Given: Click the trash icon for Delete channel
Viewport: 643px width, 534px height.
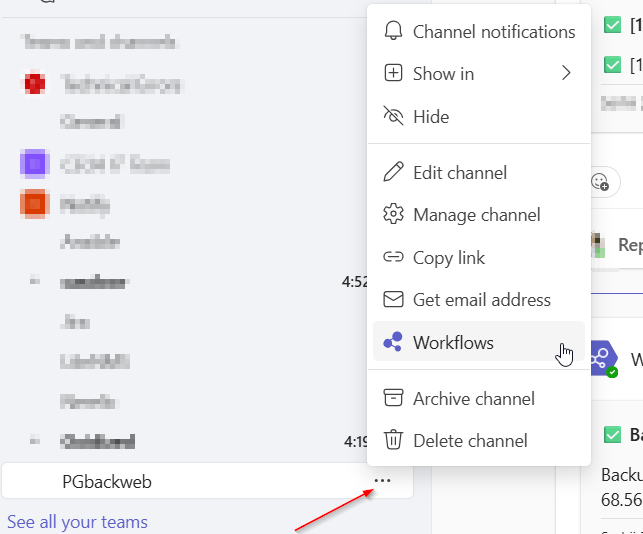Looking at the screenshot, I should [394, 440].
